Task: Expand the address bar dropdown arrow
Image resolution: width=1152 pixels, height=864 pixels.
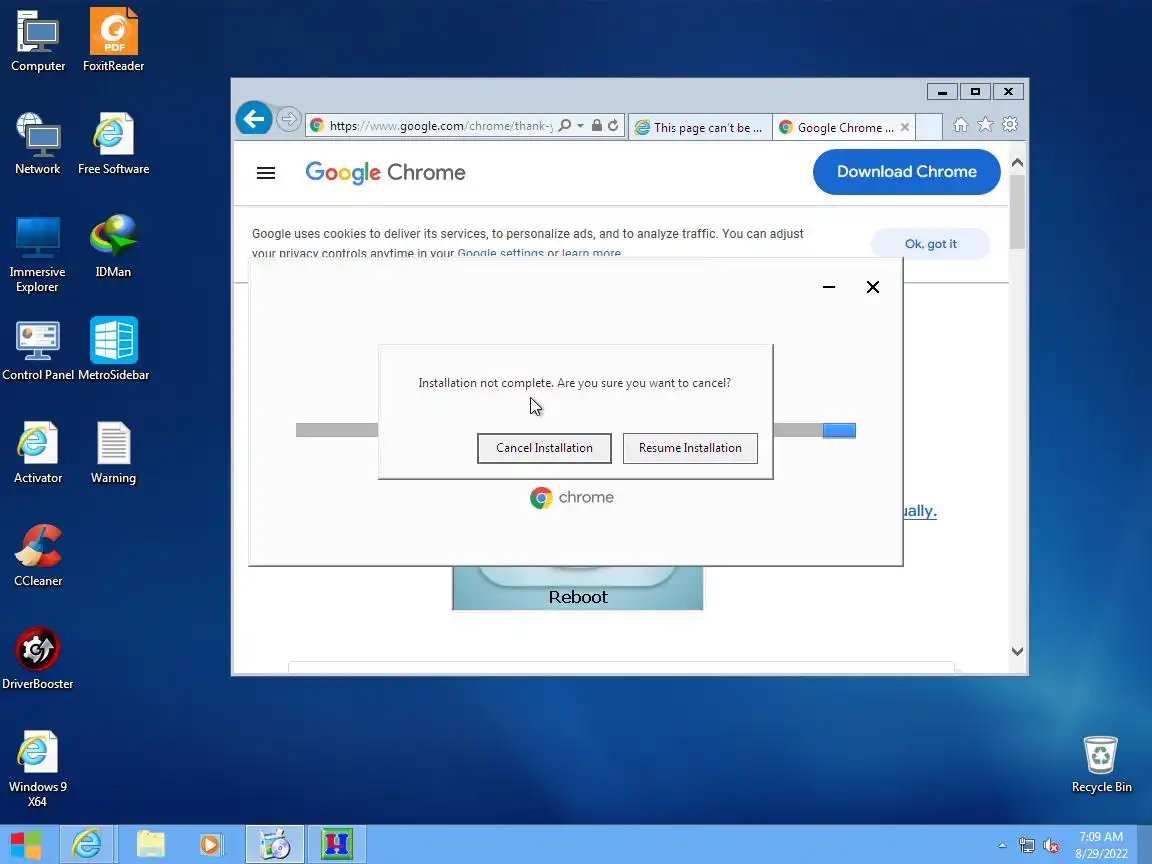Action: [x=580, y=126]
